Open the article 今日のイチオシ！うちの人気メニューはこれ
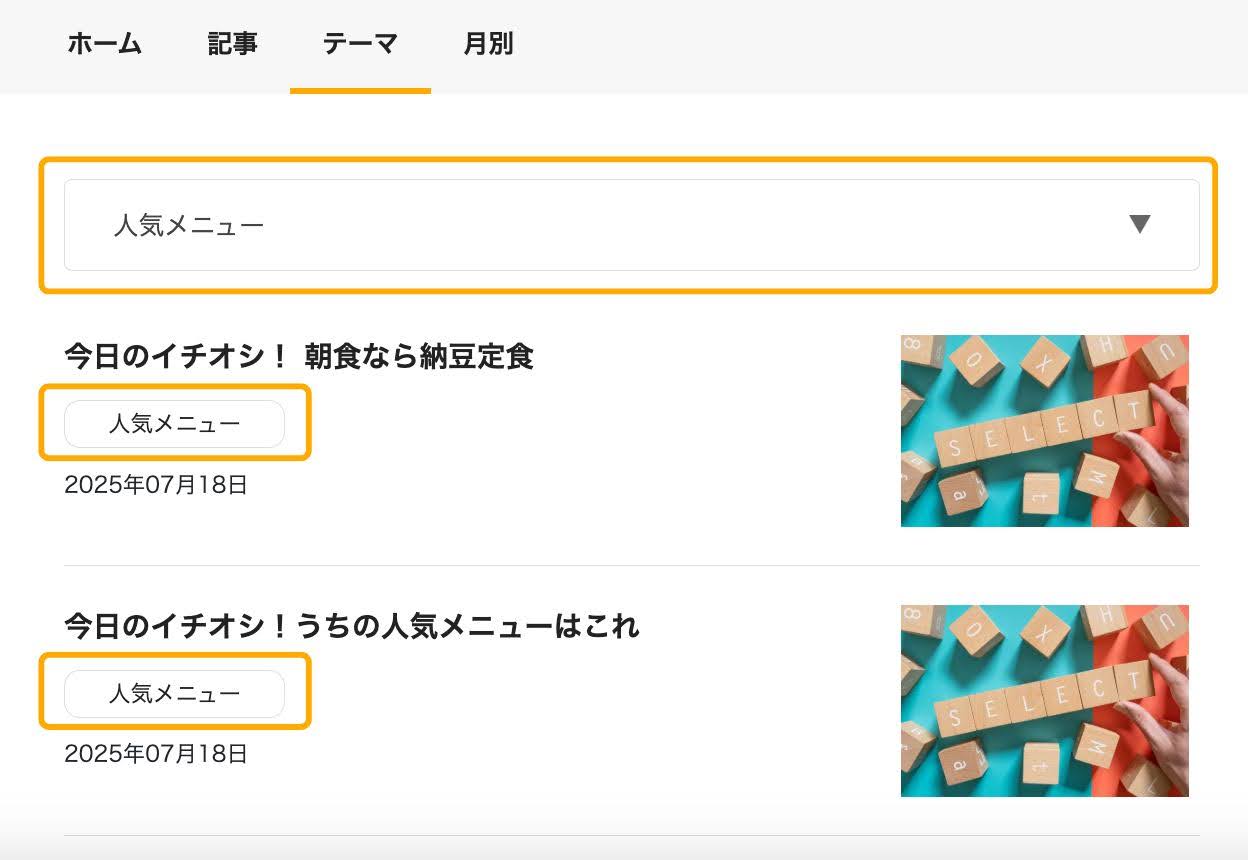 (x=351, y=626)
